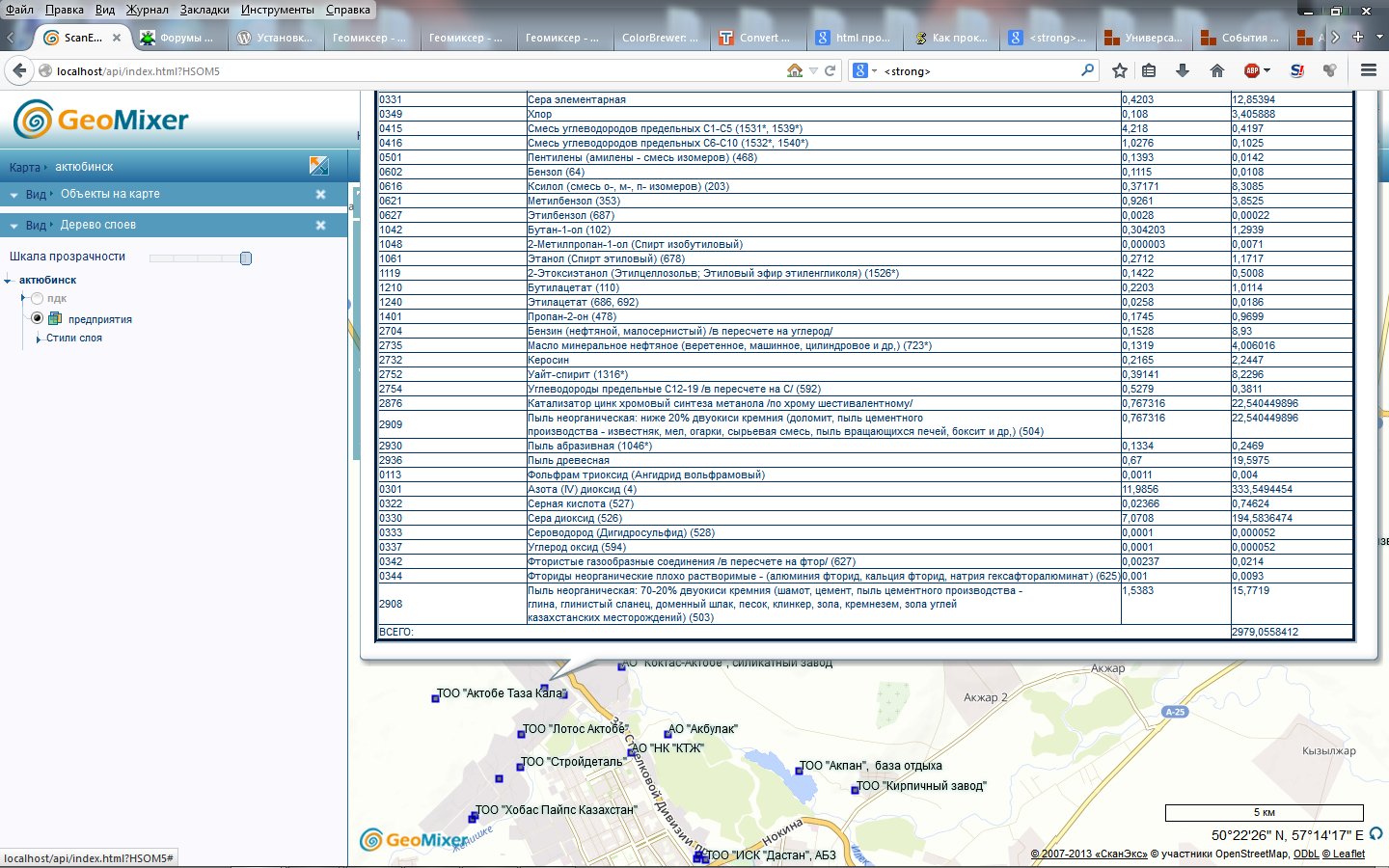Click the browser home icon
Image resolution: width=1389 pixels, height=868 pixels.
point(1217,70)
